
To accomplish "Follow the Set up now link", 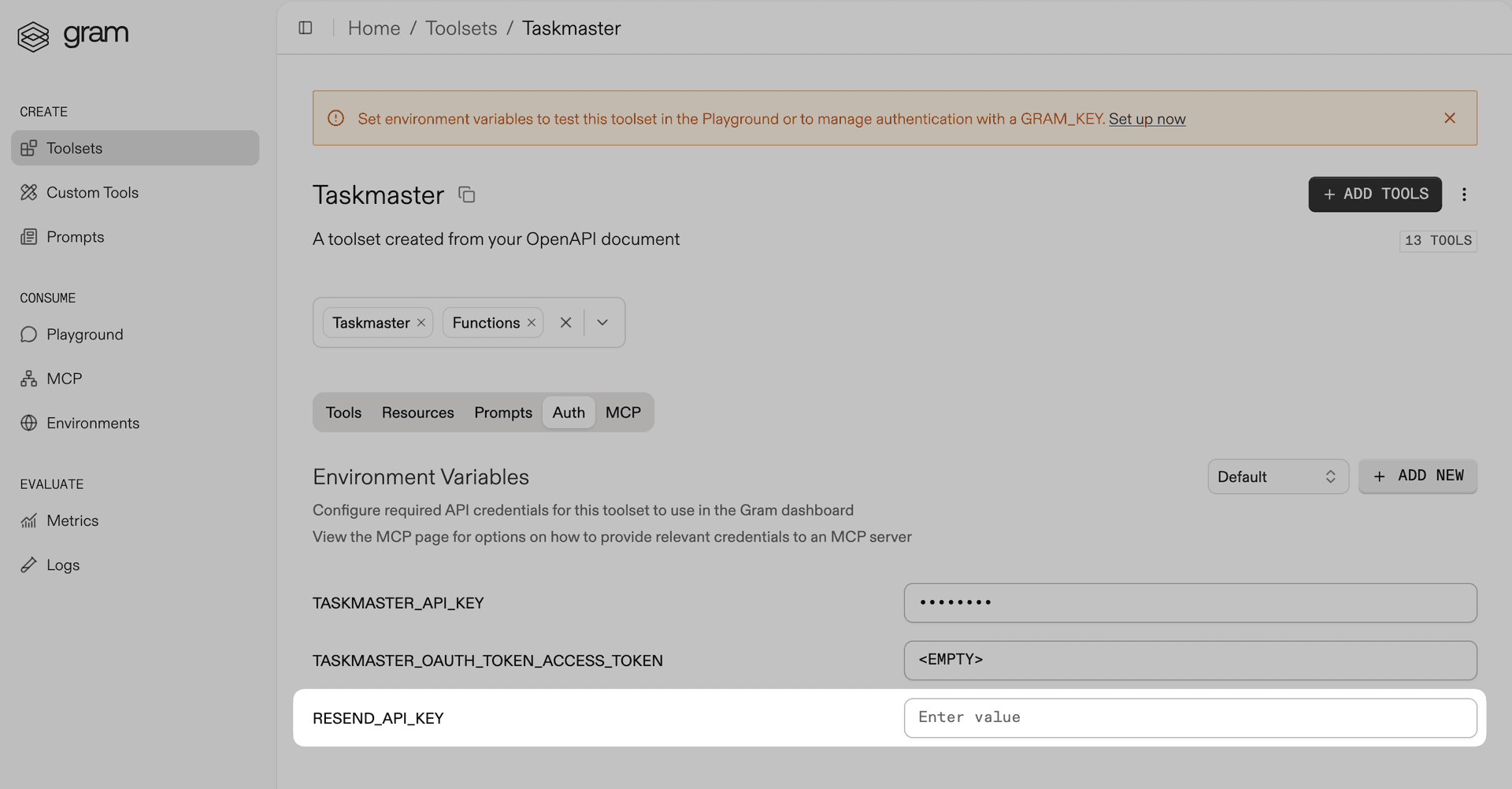I will click(x=1147, y=119).
